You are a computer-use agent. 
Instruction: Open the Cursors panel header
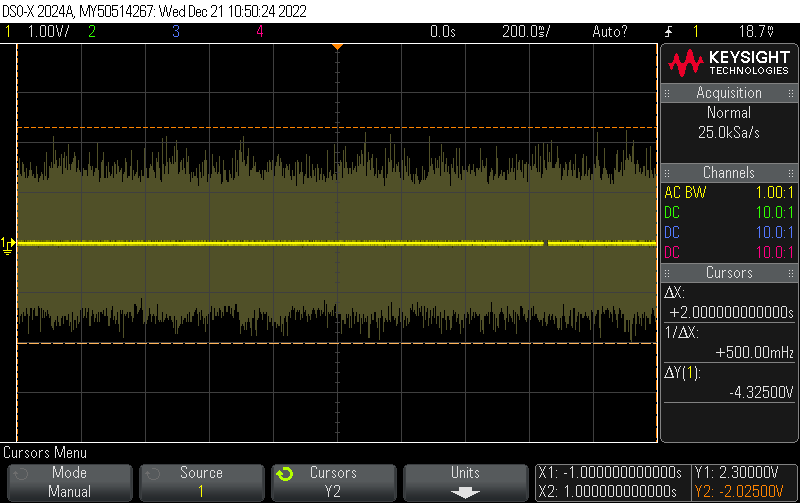[729, 273]
